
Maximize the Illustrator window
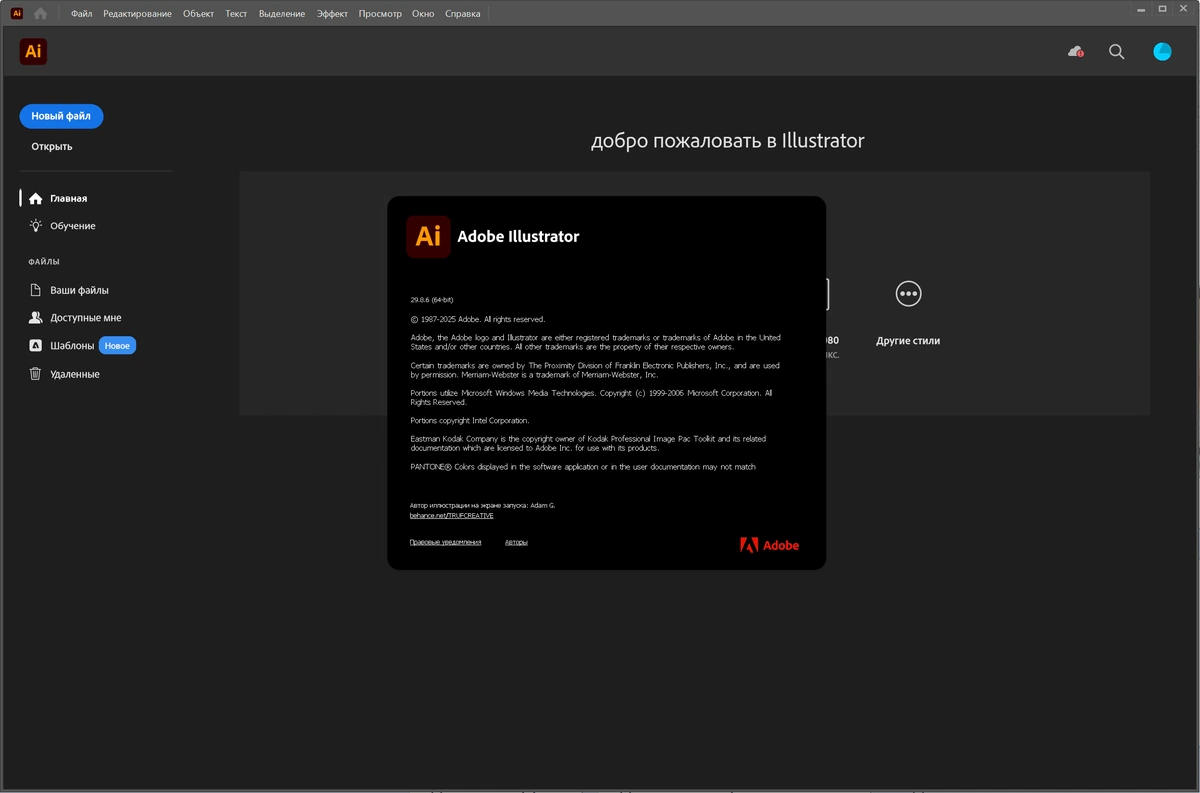click(1162, 9)
